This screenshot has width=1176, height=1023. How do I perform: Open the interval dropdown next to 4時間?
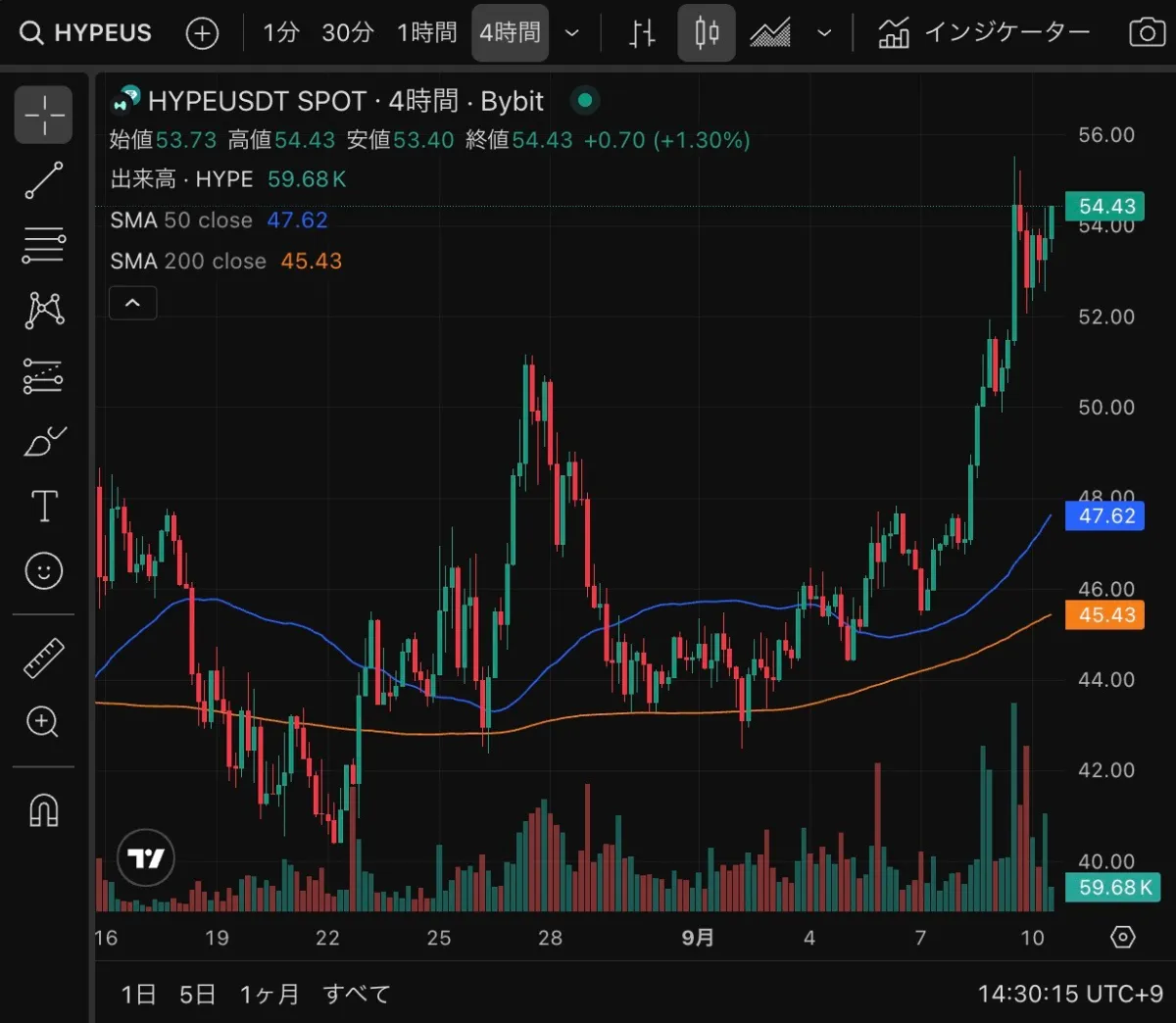pyautogui.click(x=572, y=32)
